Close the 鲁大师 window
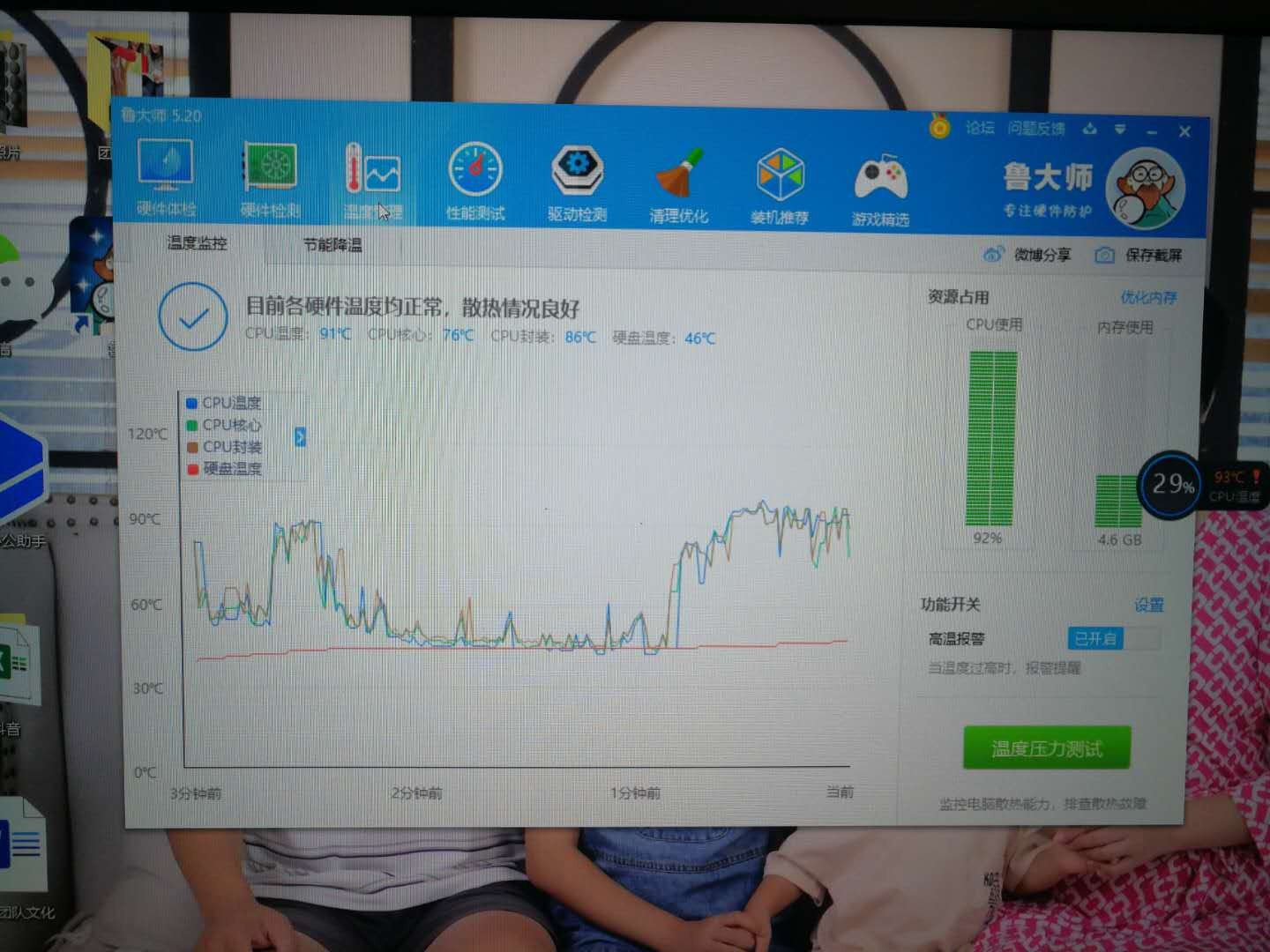The height and width of the screenshot is (952, 1270). point(1184,132)
